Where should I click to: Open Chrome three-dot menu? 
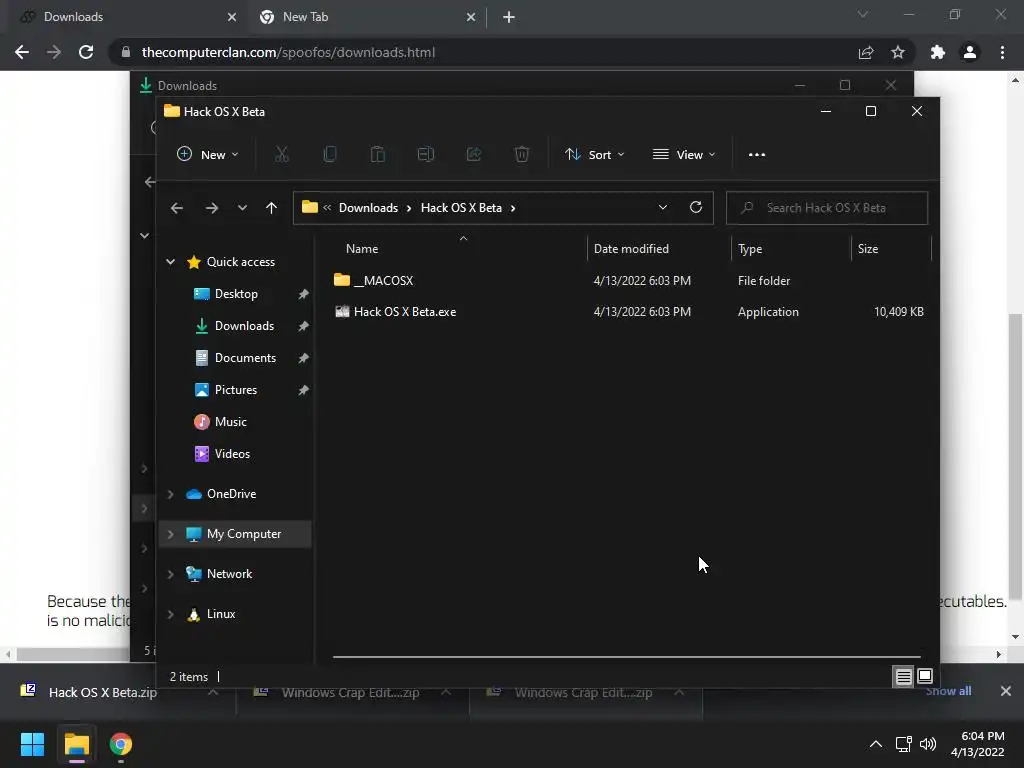click(x=1002, y=52)
